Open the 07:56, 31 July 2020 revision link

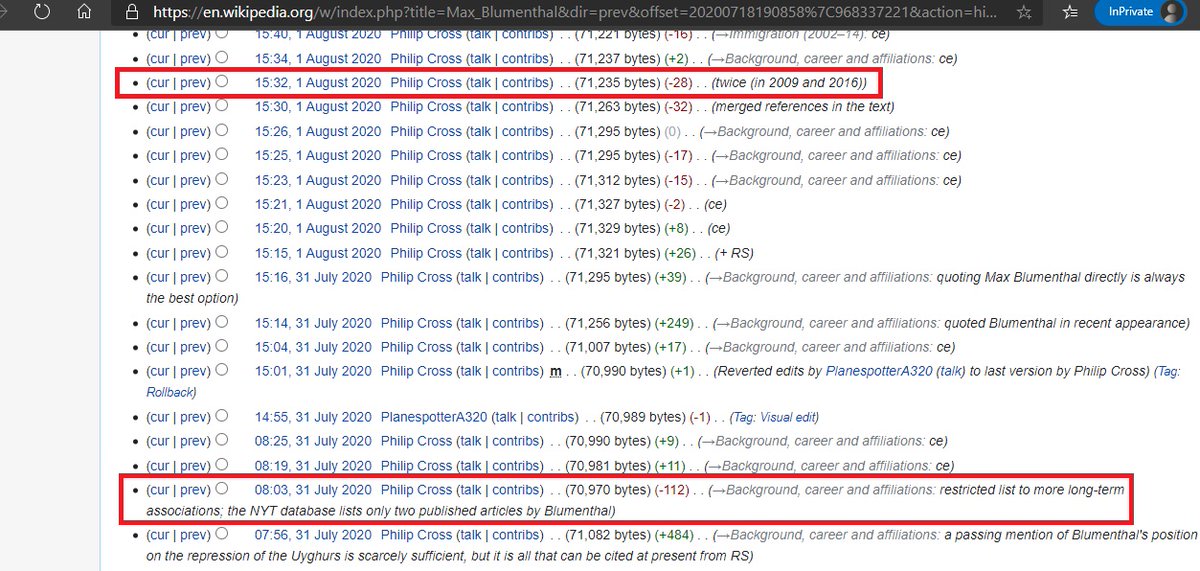(313, 535)
